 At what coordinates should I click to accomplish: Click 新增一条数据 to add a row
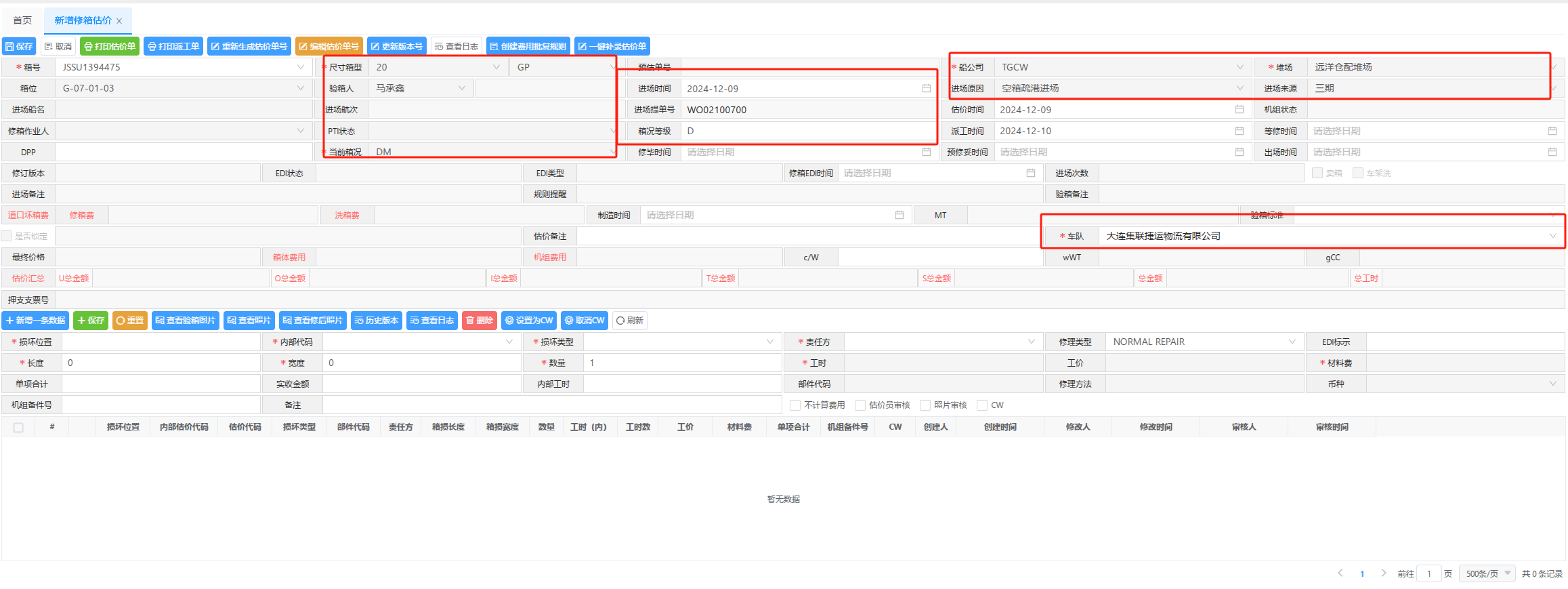click(x=35, y=321)
